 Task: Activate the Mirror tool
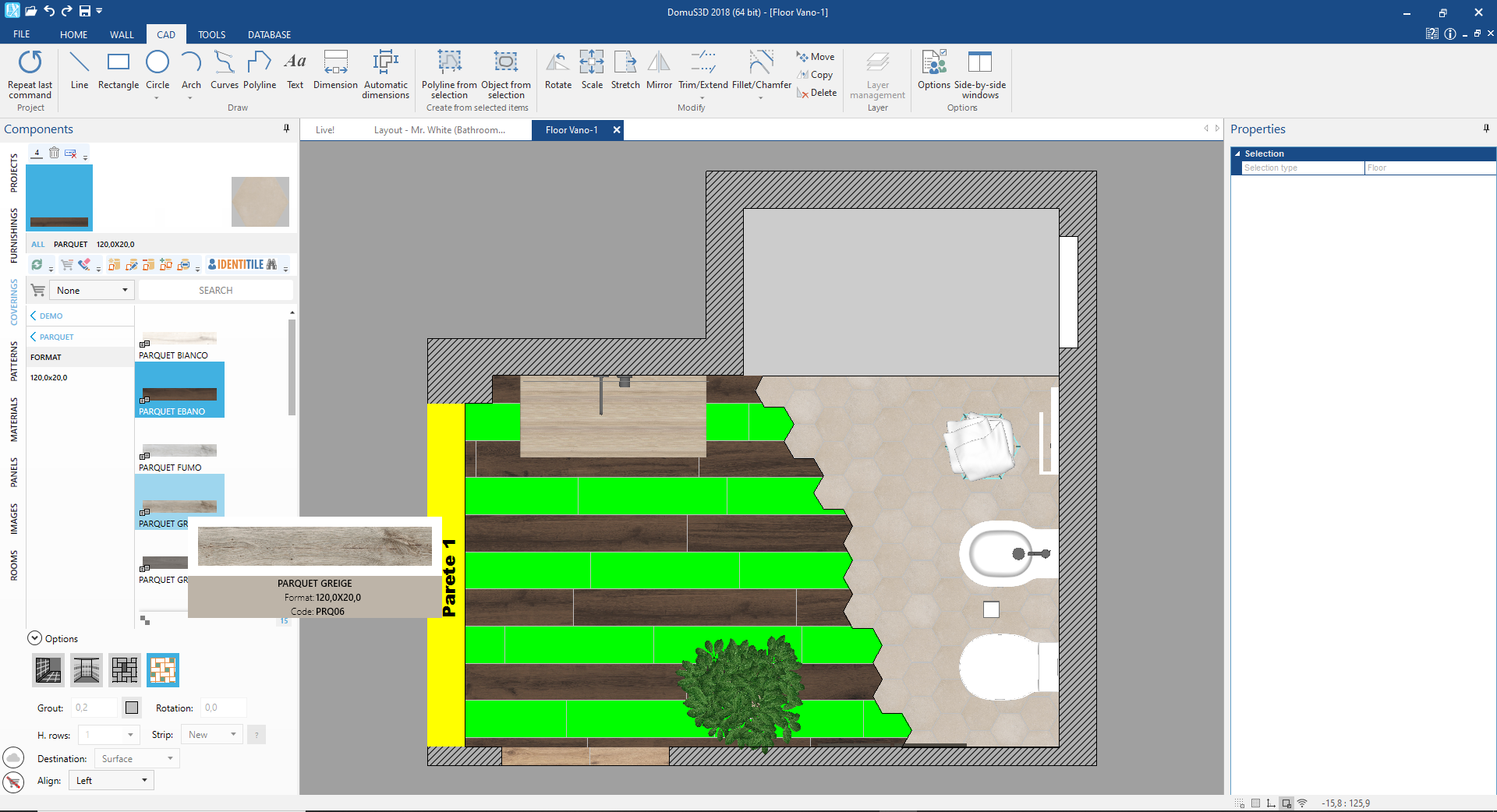(x=659, y=70)
